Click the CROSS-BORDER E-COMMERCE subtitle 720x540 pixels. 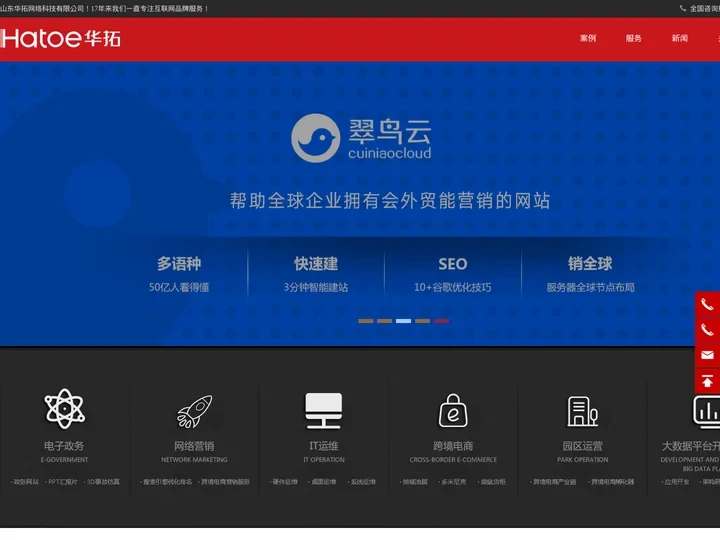click(453, 460)
